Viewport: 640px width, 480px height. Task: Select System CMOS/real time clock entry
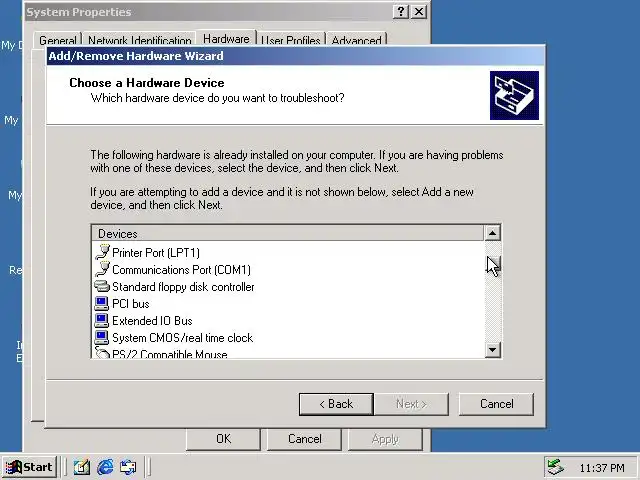pos(182,338)
